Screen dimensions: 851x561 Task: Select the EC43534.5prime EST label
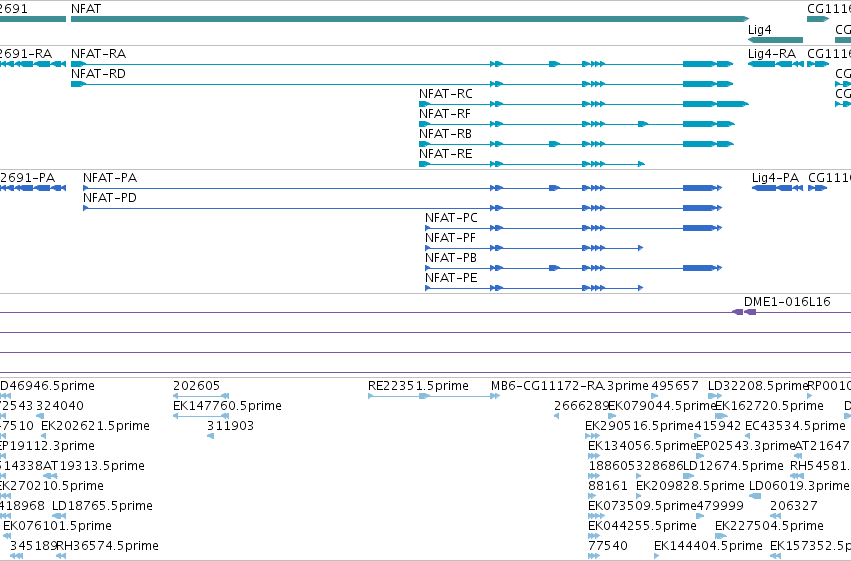pyautogui.click(x=795, y=426)
